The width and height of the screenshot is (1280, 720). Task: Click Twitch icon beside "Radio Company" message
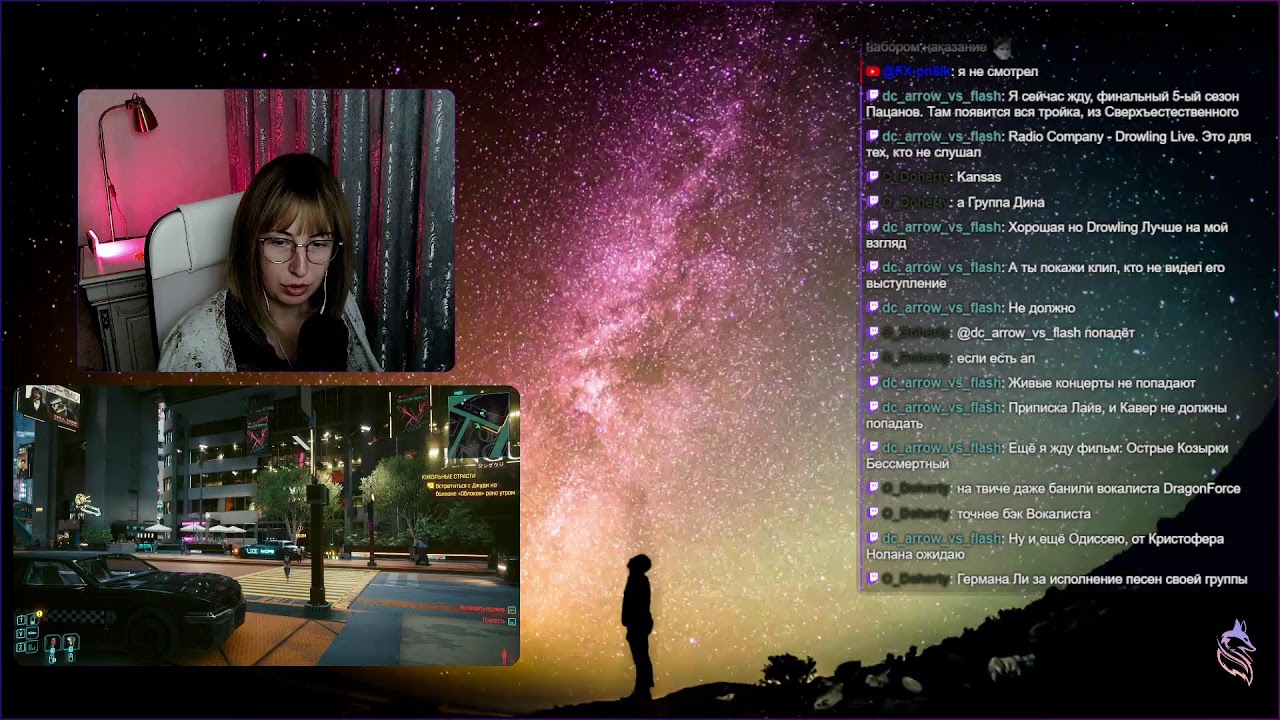[x=873, y=137]
